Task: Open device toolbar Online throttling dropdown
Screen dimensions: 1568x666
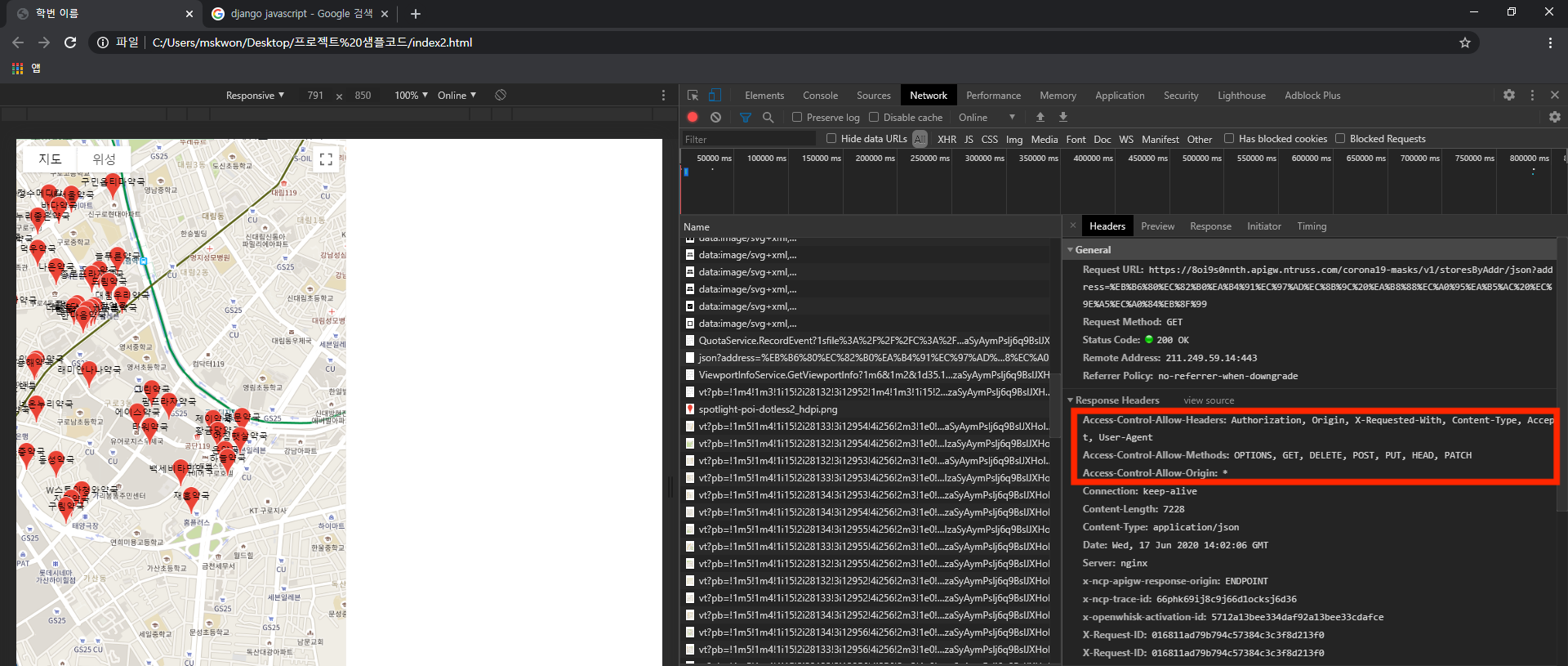Action: click(457, 95)
